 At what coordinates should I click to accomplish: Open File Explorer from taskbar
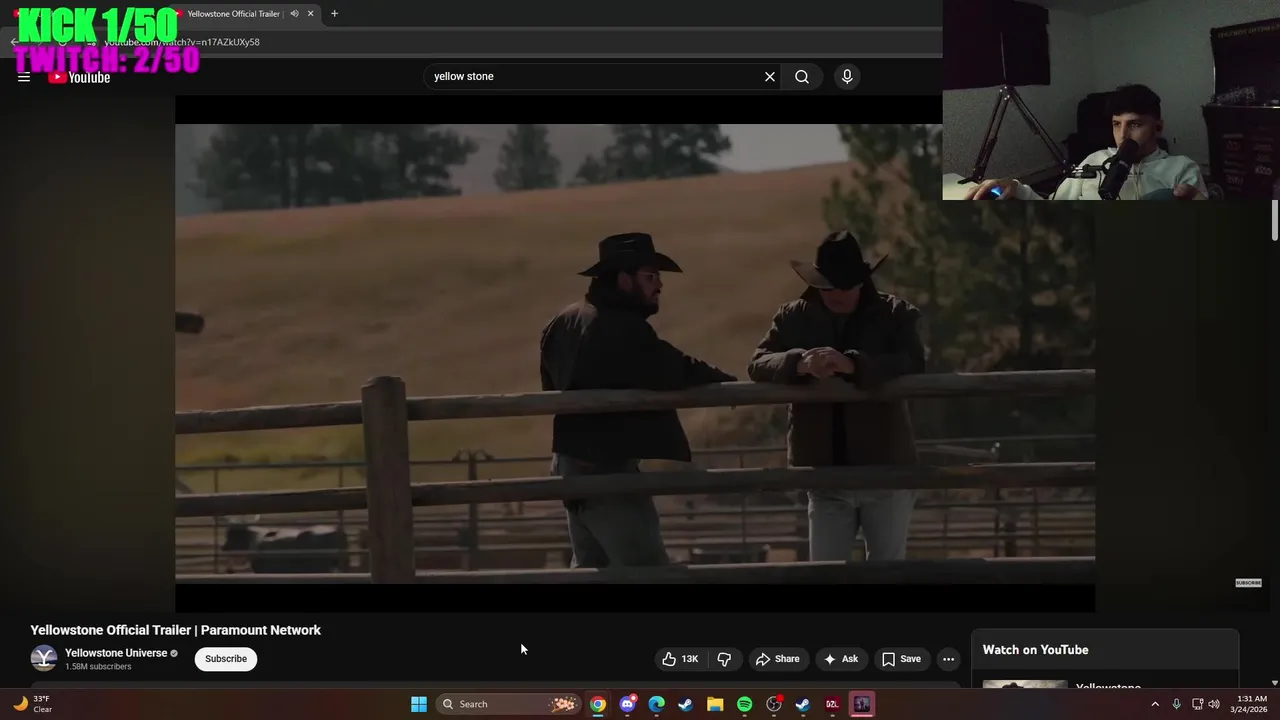(x=715, y=704)
